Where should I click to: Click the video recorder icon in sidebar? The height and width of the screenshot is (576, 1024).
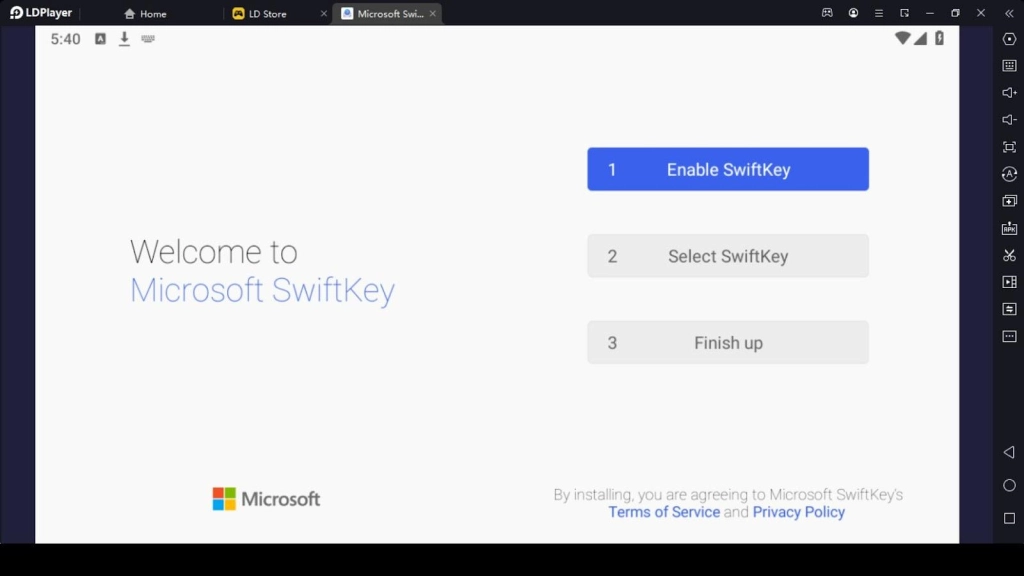pos(1009,282)
